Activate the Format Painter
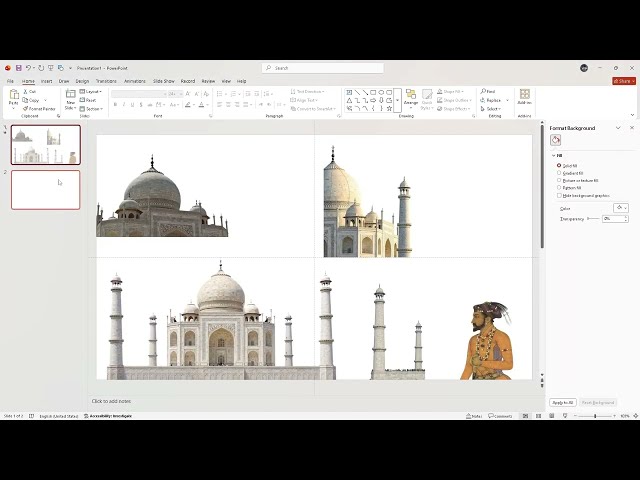This screenshot has height=480, width=640. 39,109
